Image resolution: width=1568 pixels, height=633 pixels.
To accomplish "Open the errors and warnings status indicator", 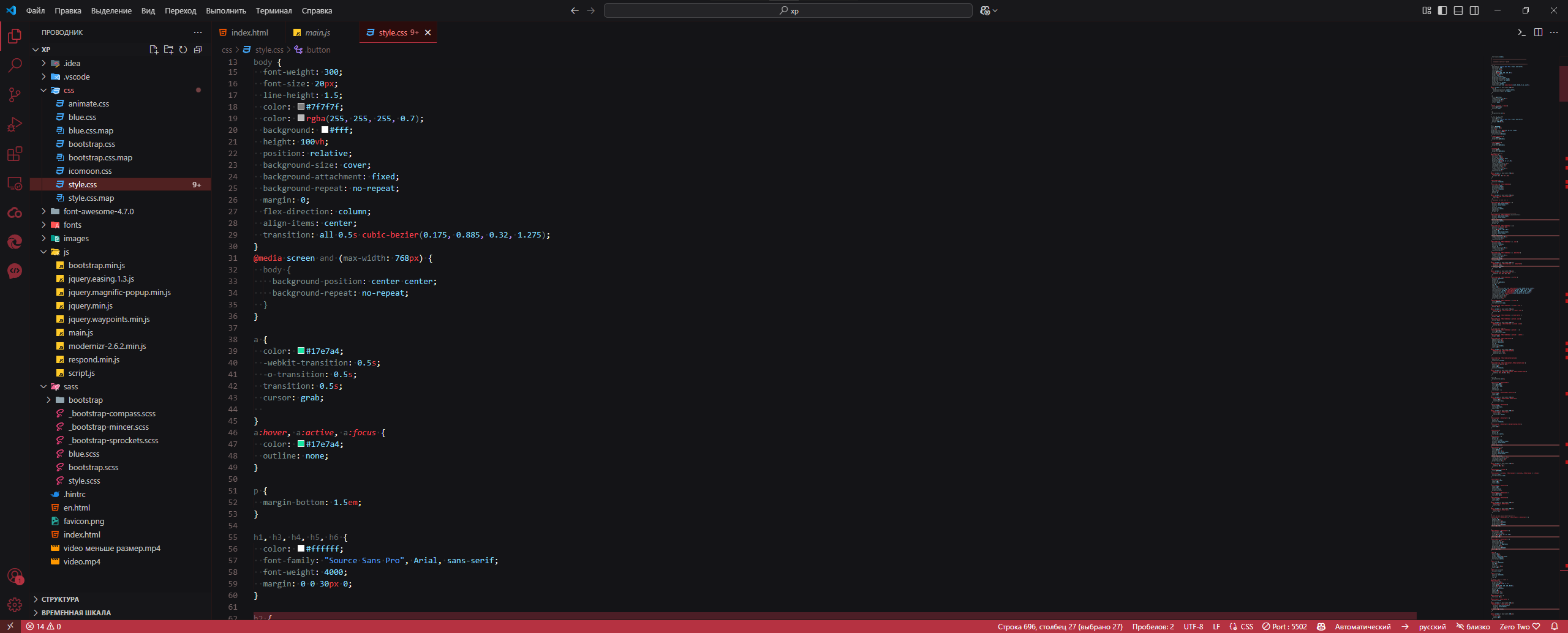I will (x=43, y=626).
